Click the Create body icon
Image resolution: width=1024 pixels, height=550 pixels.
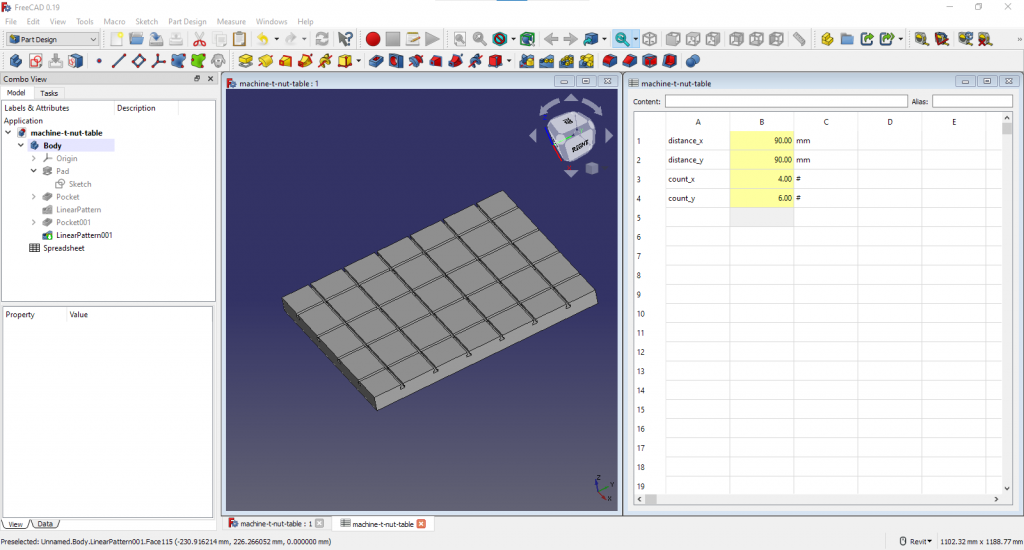pyautogui.click(x=16, y=61)
